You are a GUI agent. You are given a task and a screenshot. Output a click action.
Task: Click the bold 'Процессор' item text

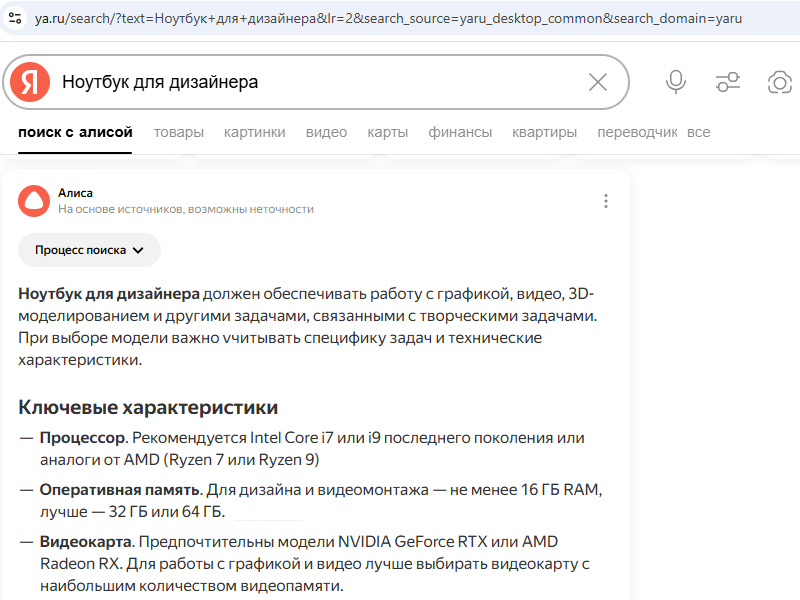[83, 438]
